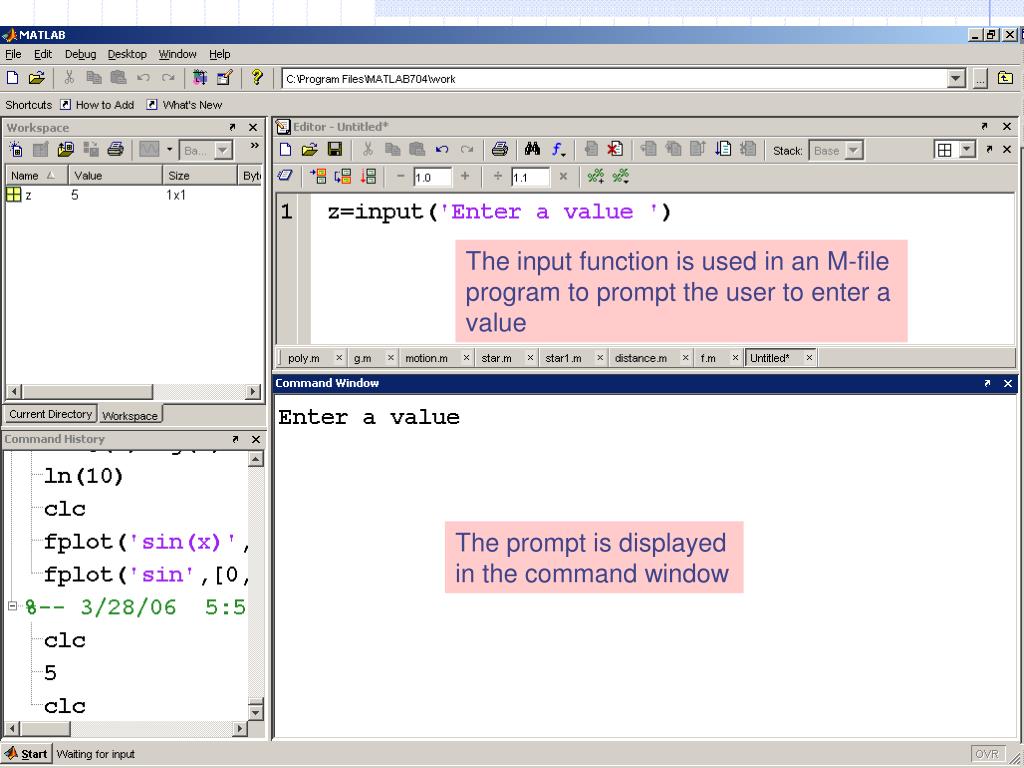Open the dropdown next to tile layout icon

[x=967, y=150]
